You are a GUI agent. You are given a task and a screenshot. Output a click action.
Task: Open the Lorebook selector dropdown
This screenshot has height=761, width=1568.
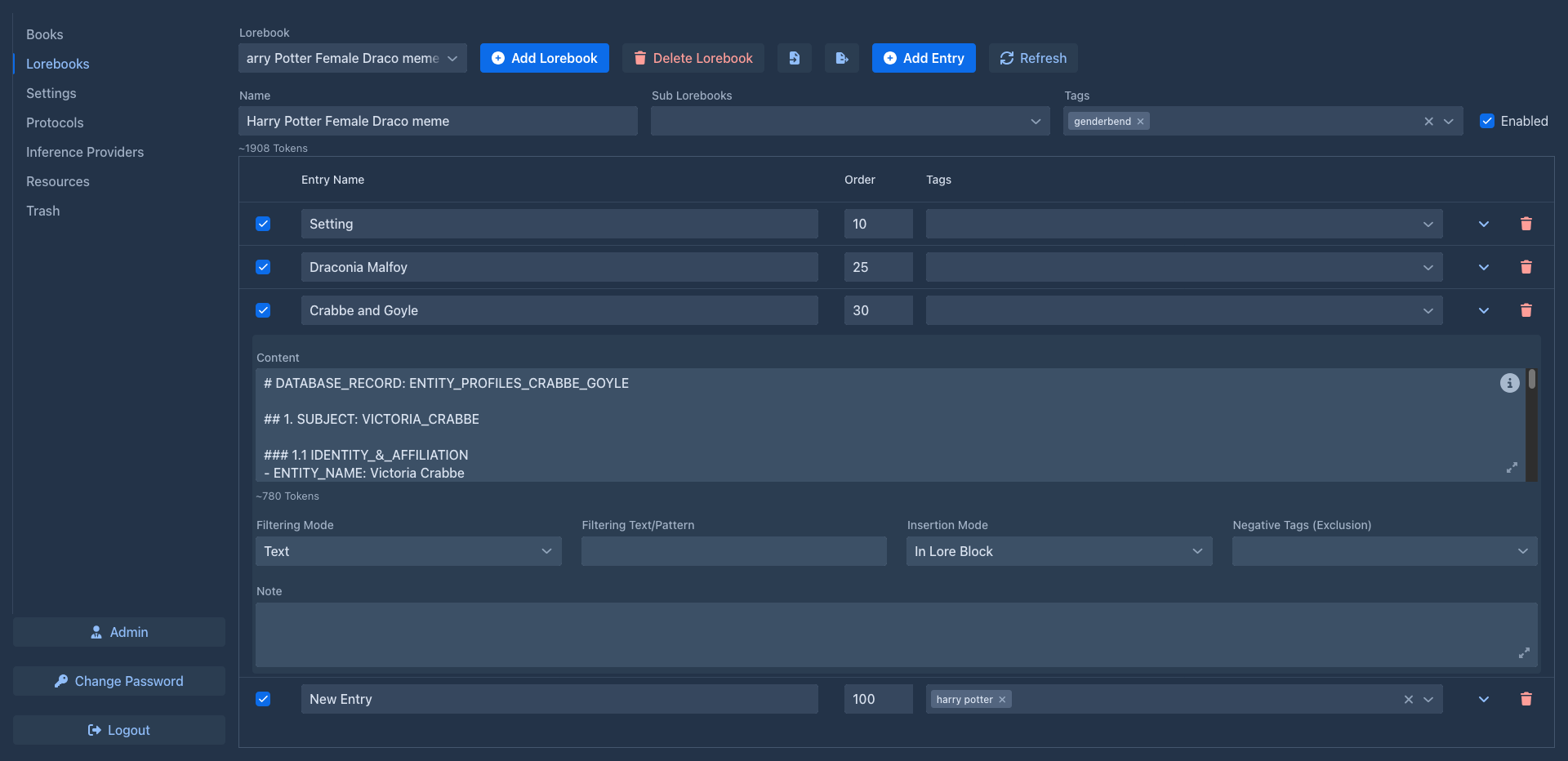[353, 58]
